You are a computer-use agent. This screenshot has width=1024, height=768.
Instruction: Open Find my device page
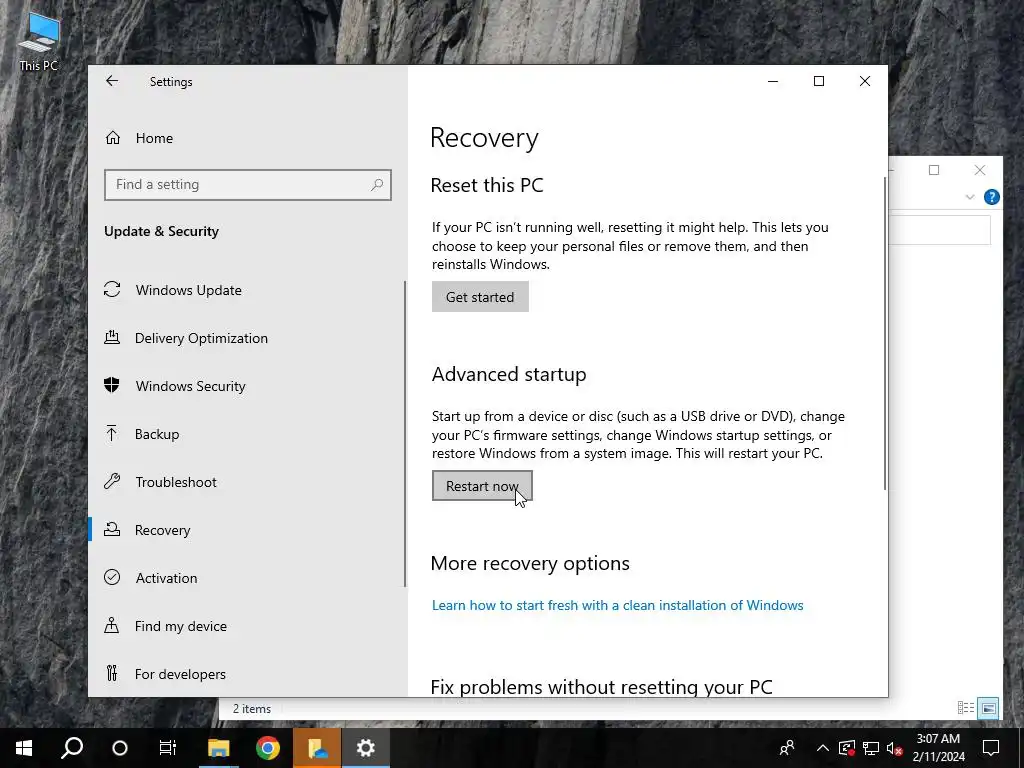coord(180,626)
